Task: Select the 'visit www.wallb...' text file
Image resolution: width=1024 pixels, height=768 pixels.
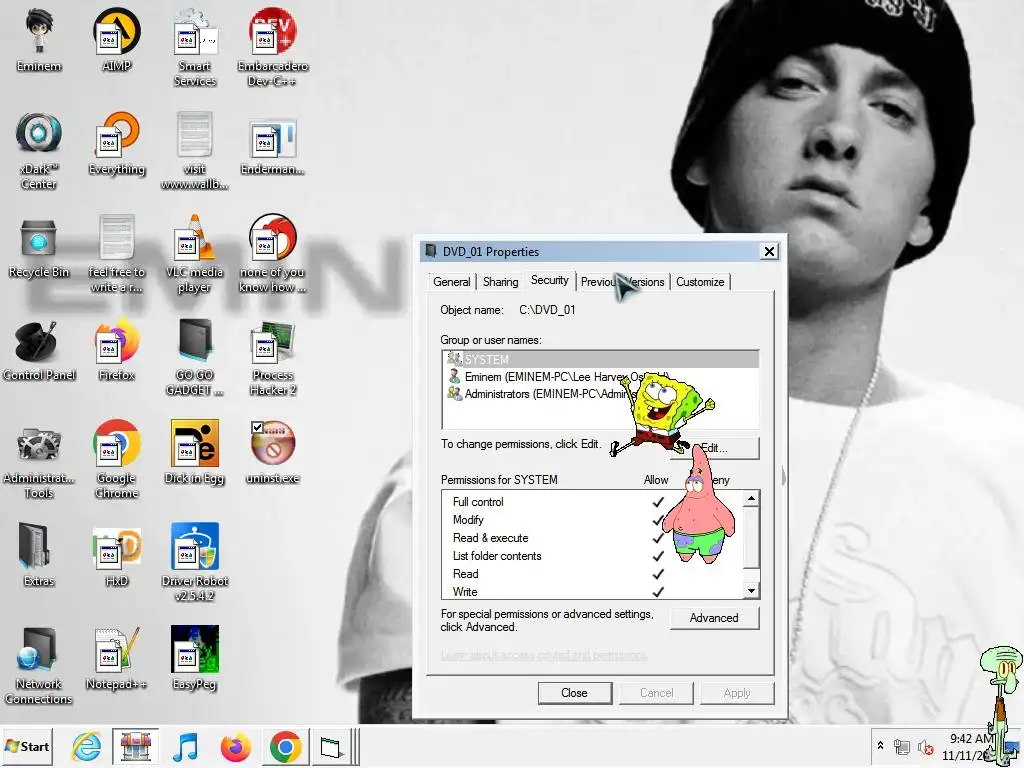Action: 195,150
